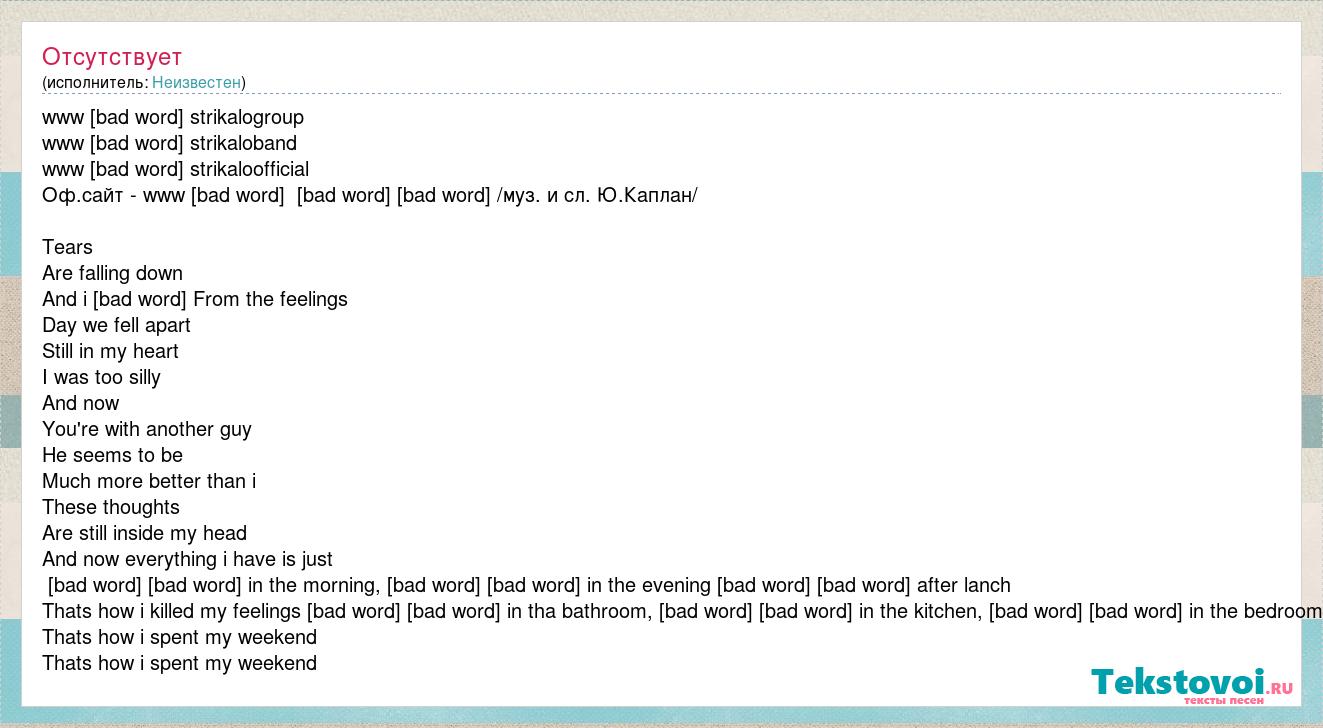
Task: Click the lyric 'Are still inside my head'
Action: 144,533
